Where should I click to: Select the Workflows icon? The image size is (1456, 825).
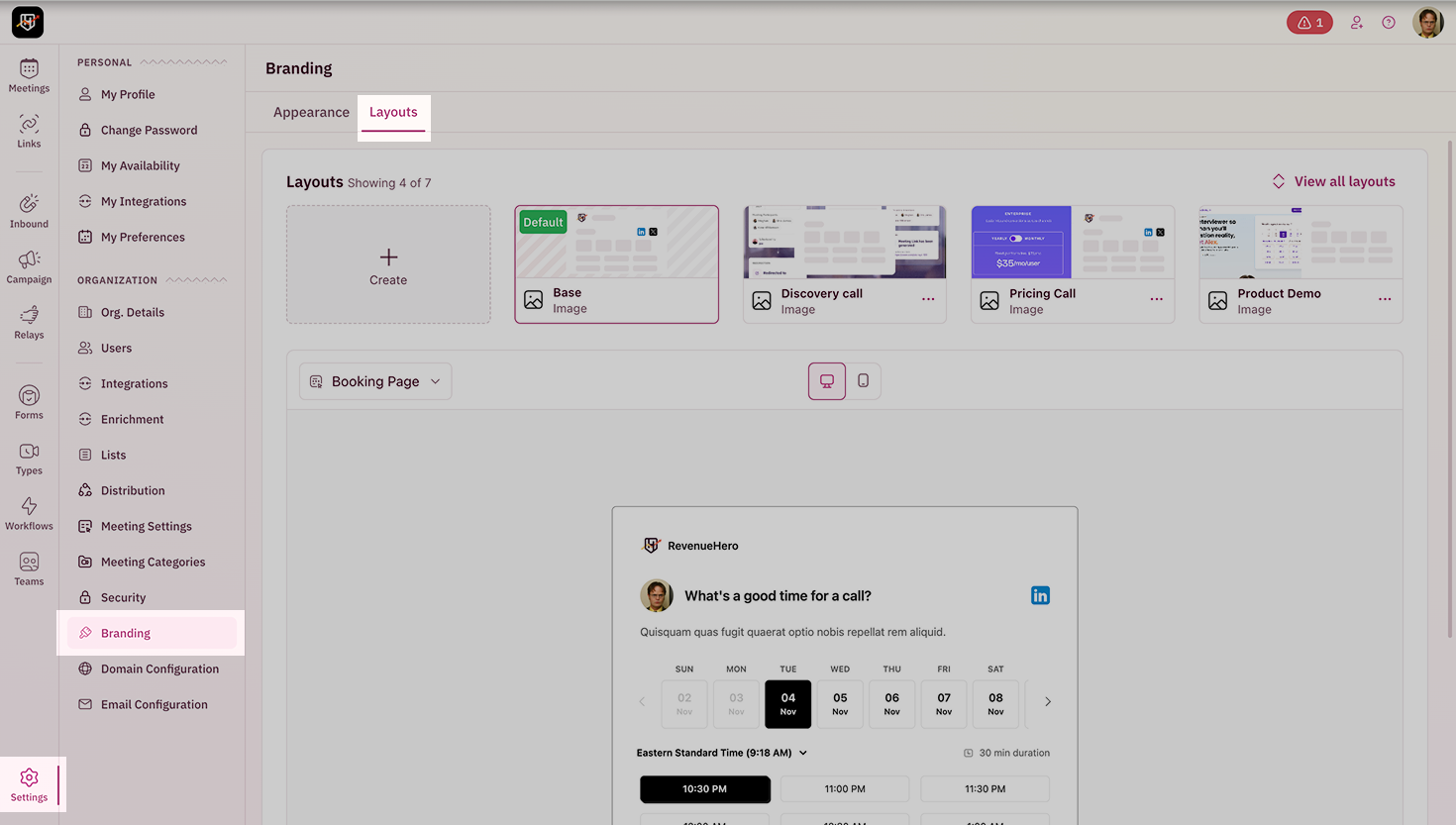pyautogui.click(x=29, y=511)
